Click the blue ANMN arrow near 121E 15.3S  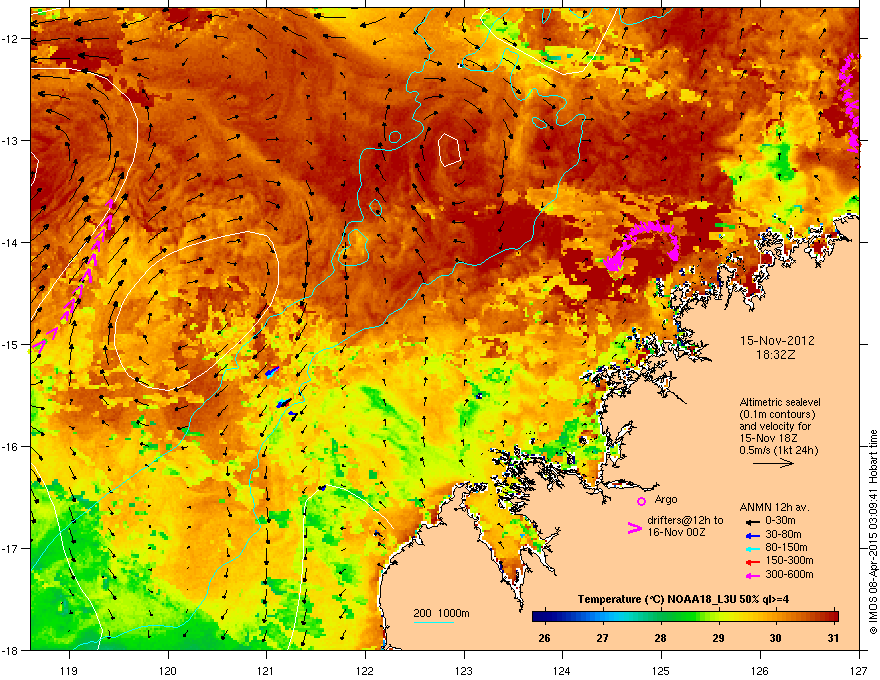pos(272,371)
